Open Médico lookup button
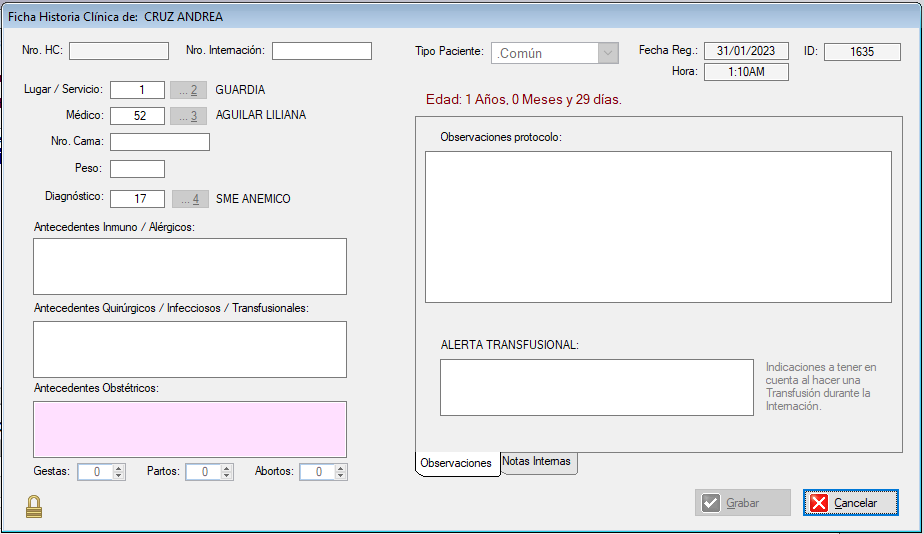924x534 pixels. click(189, 116)
